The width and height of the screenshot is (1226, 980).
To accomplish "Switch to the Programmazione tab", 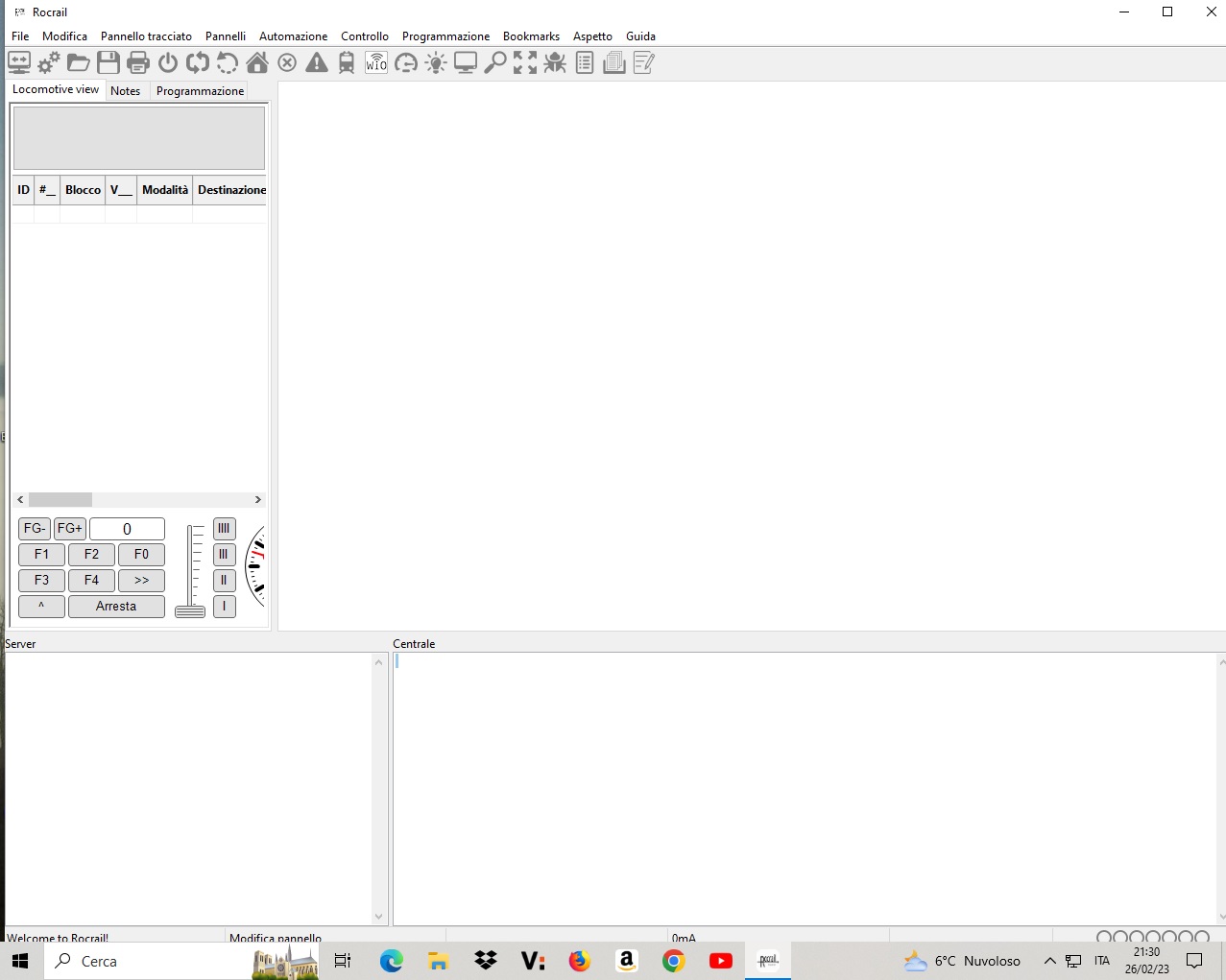I will click(200, 91).
